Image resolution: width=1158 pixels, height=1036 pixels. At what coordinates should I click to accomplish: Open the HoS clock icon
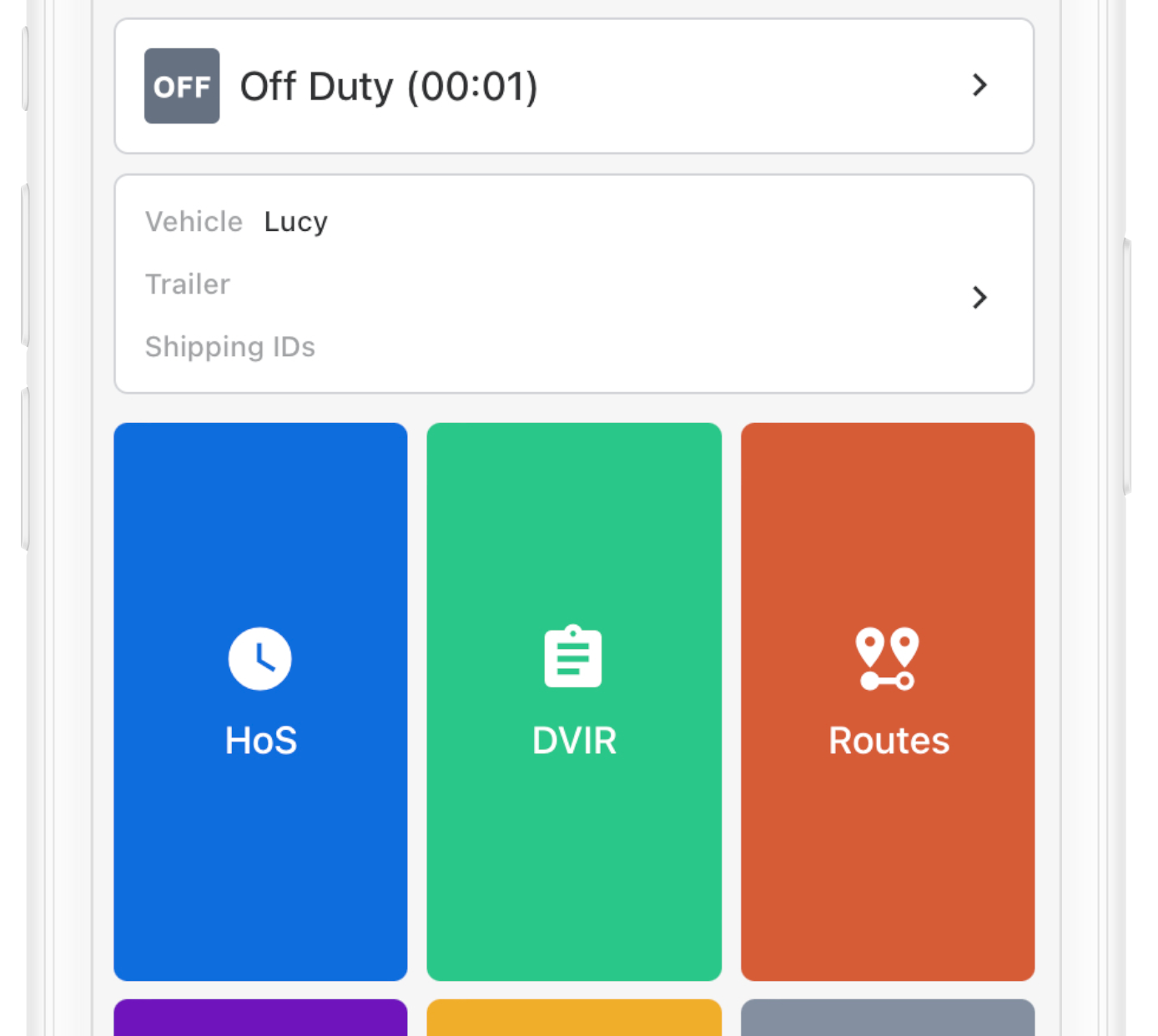[x=260, y=658]
